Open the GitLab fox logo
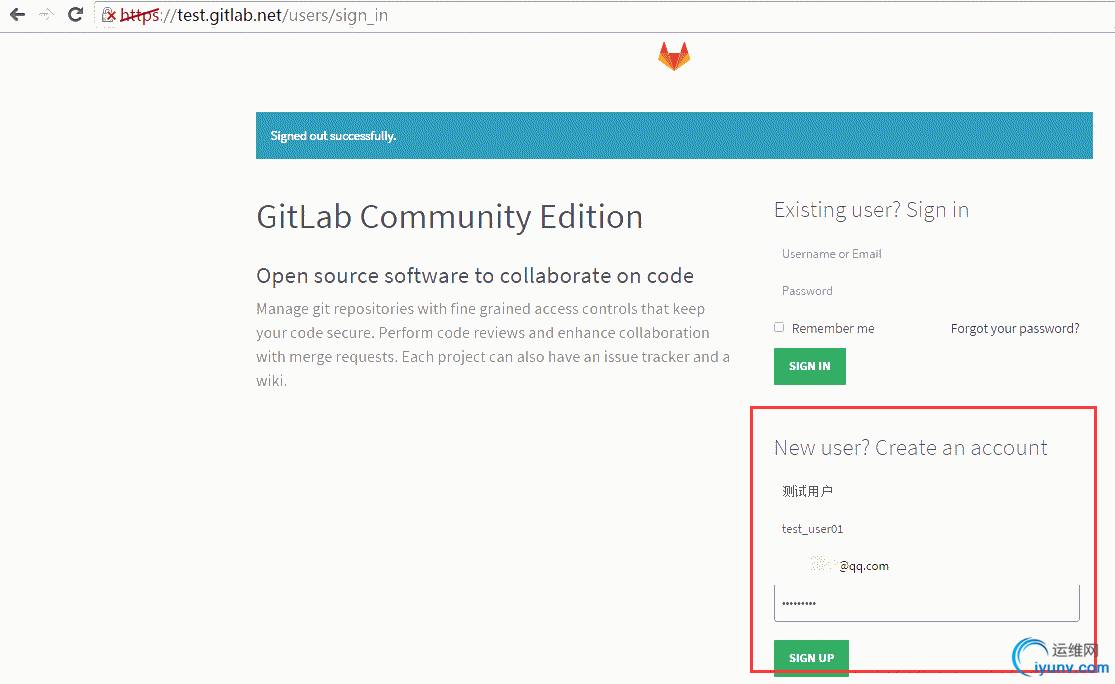Image resolution: width=1115 pixels, height=684 pixels. click(674, 56)
